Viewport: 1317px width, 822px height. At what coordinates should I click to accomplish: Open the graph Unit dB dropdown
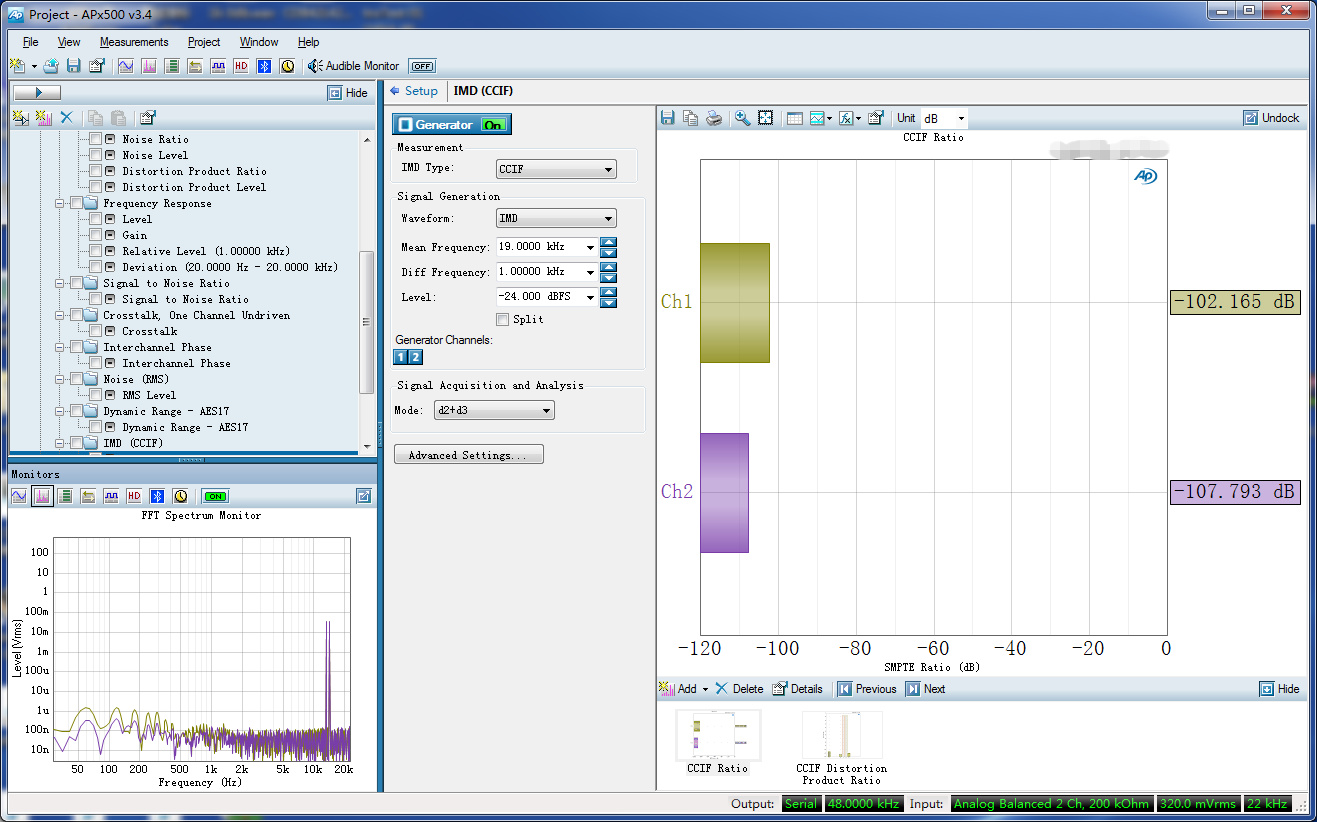coord(944,118)
